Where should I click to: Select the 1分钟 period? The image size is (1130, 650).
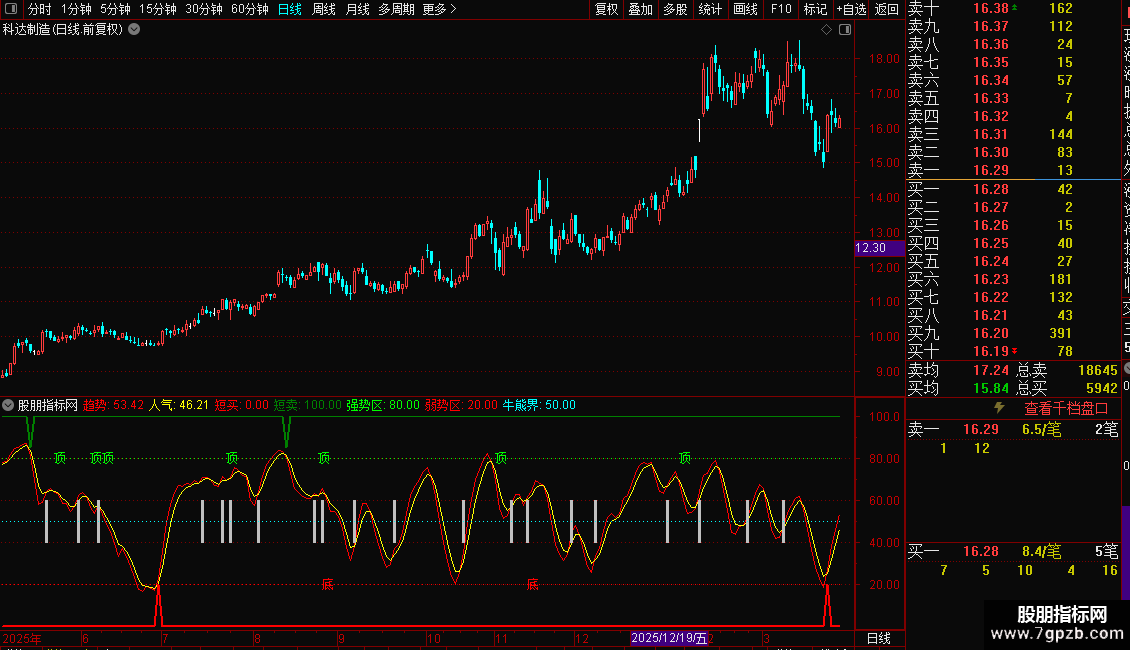(76, 9)
